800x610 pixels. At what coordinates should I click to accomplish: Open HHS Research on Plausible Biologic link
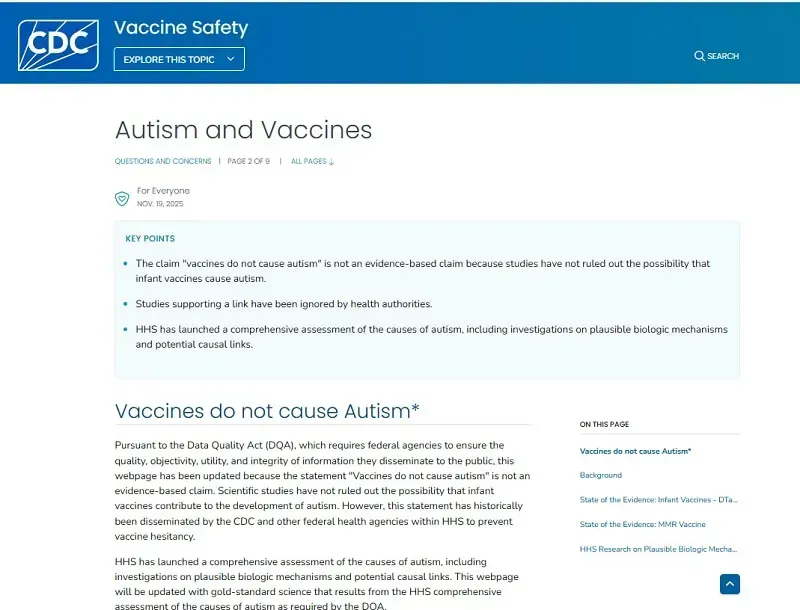coord(659,548)
